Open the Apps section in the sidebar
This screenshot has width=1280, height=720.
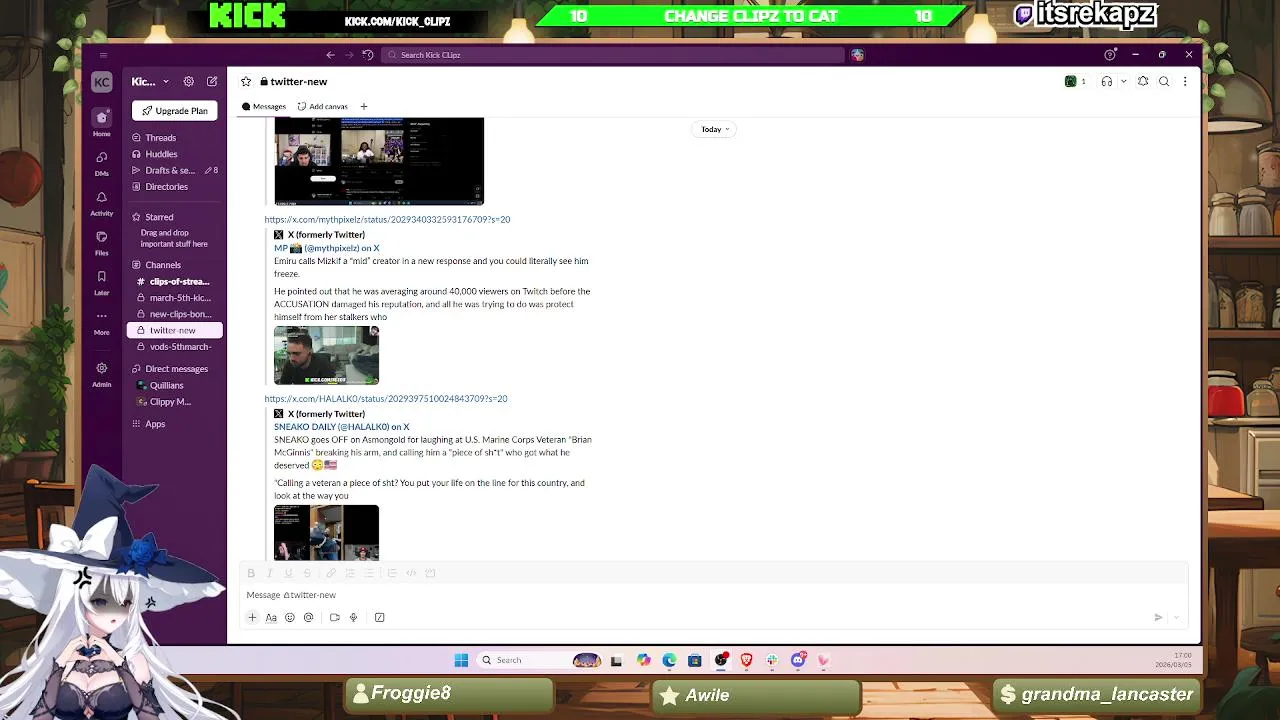(x=155, y=424)
